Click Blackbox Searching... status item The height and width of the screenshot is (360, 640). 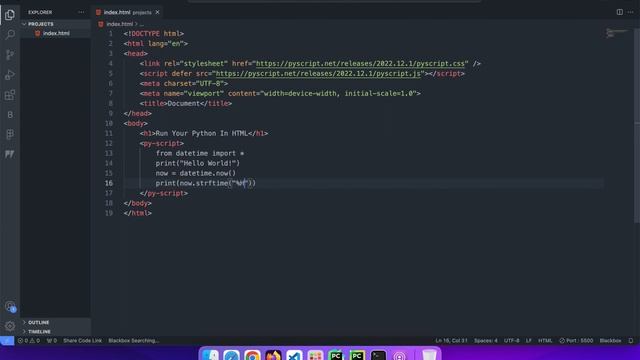pos(133,340)
